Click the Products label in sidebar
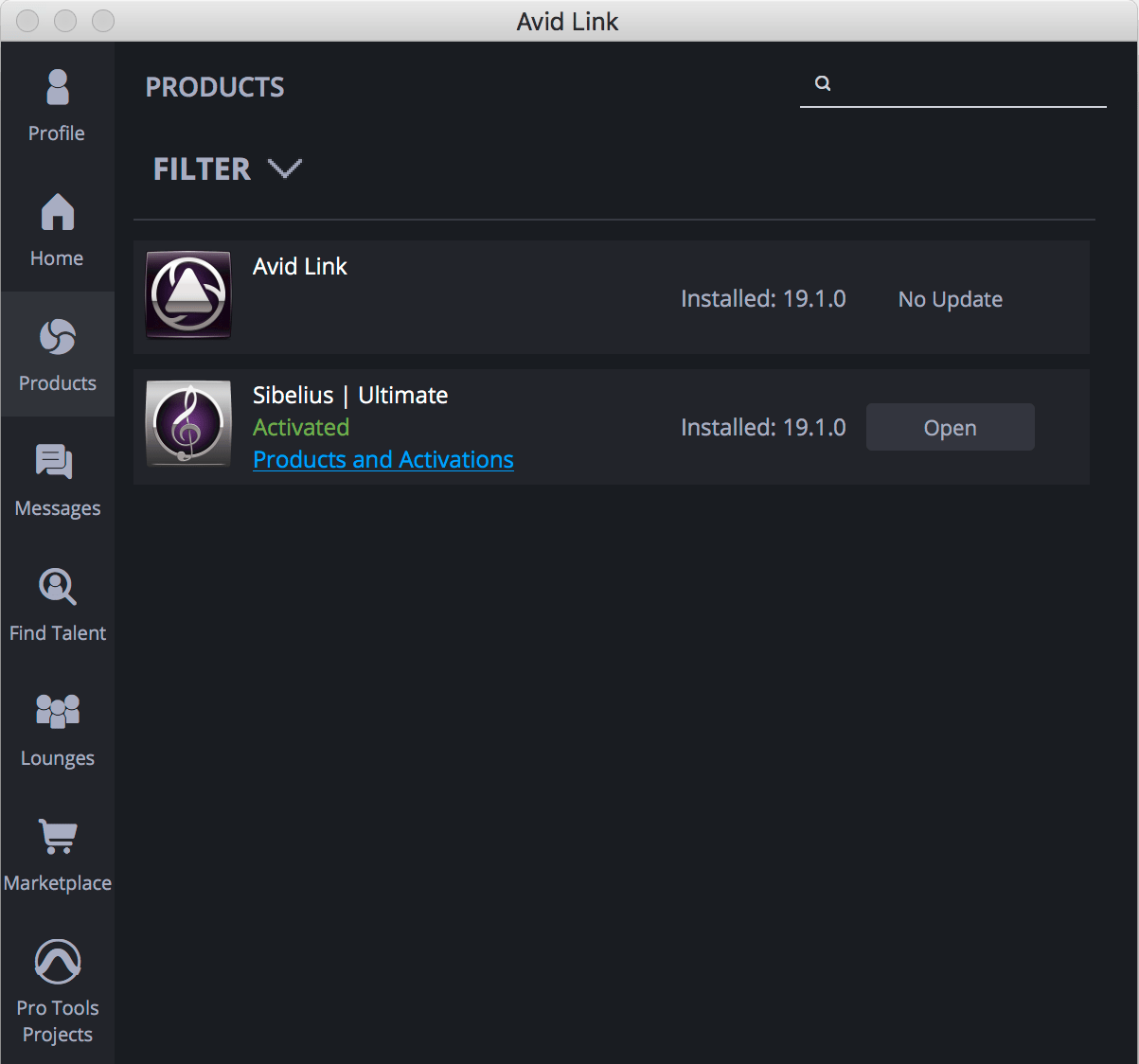Viewport: 1139px width, 1064px height. pos(58,383)
